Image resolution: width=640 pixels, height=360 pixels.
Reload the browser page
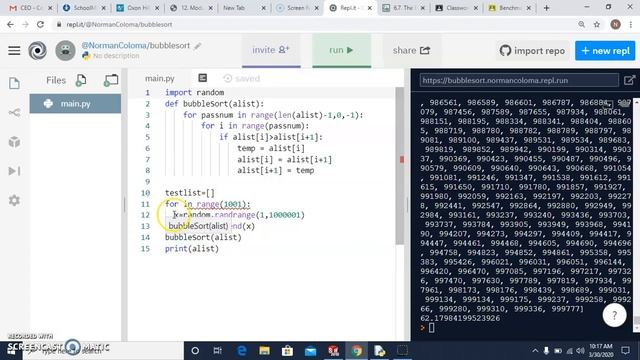pos(40,24)
